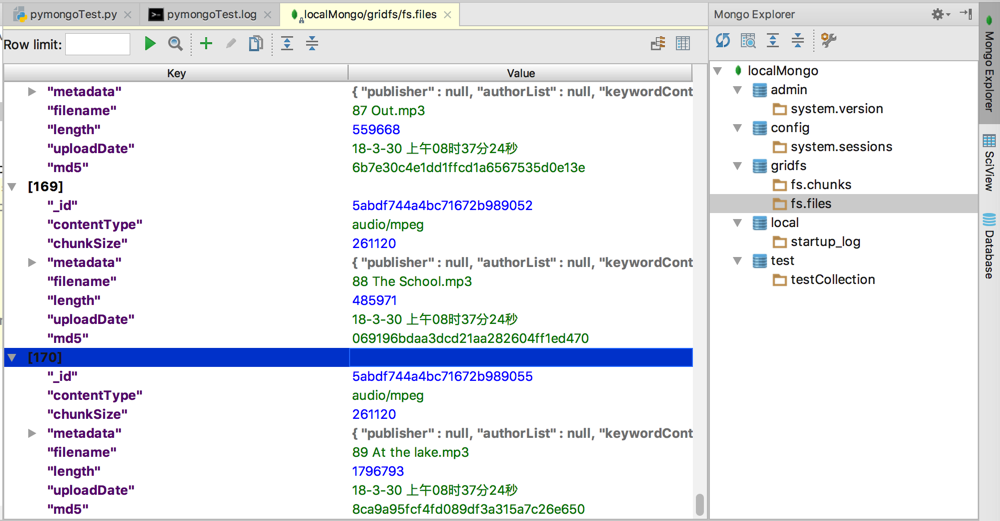1000x521 pixels.
Task: Select system.sessions collection
Action: click(x=841, y=147)
